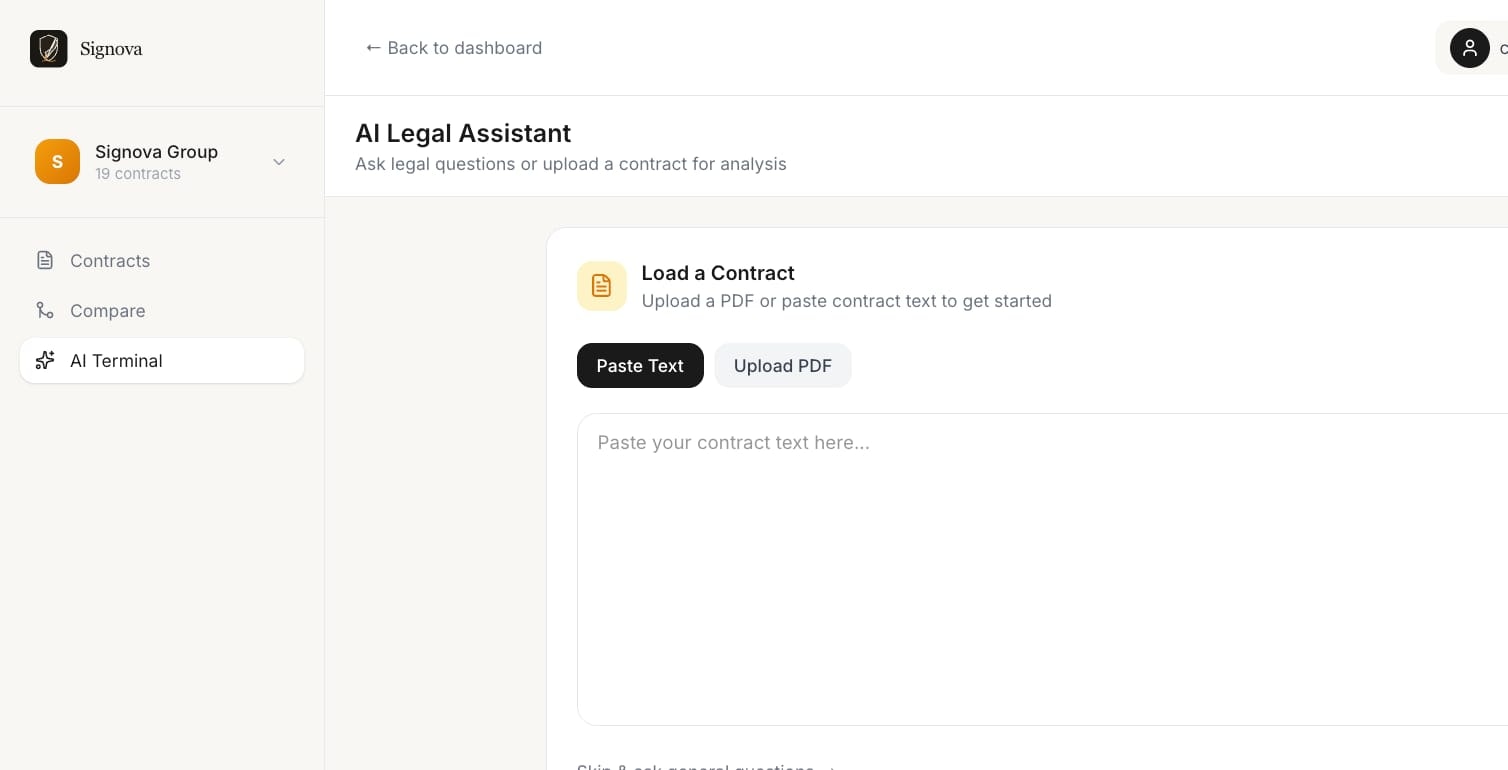Click the document icon beside Load a Contract
1508x770 pixels.
602,286
